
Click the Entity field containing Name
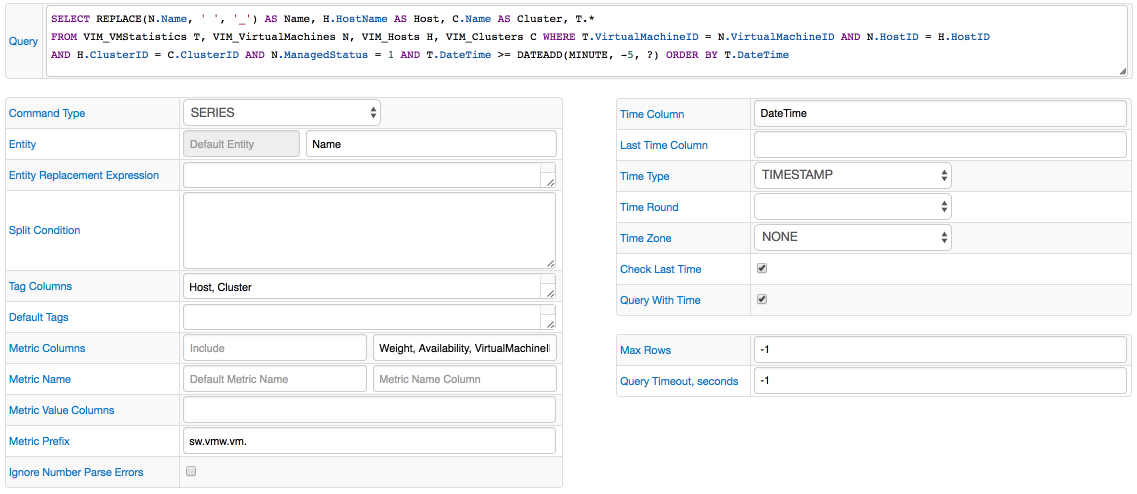[x=431, y=144]
